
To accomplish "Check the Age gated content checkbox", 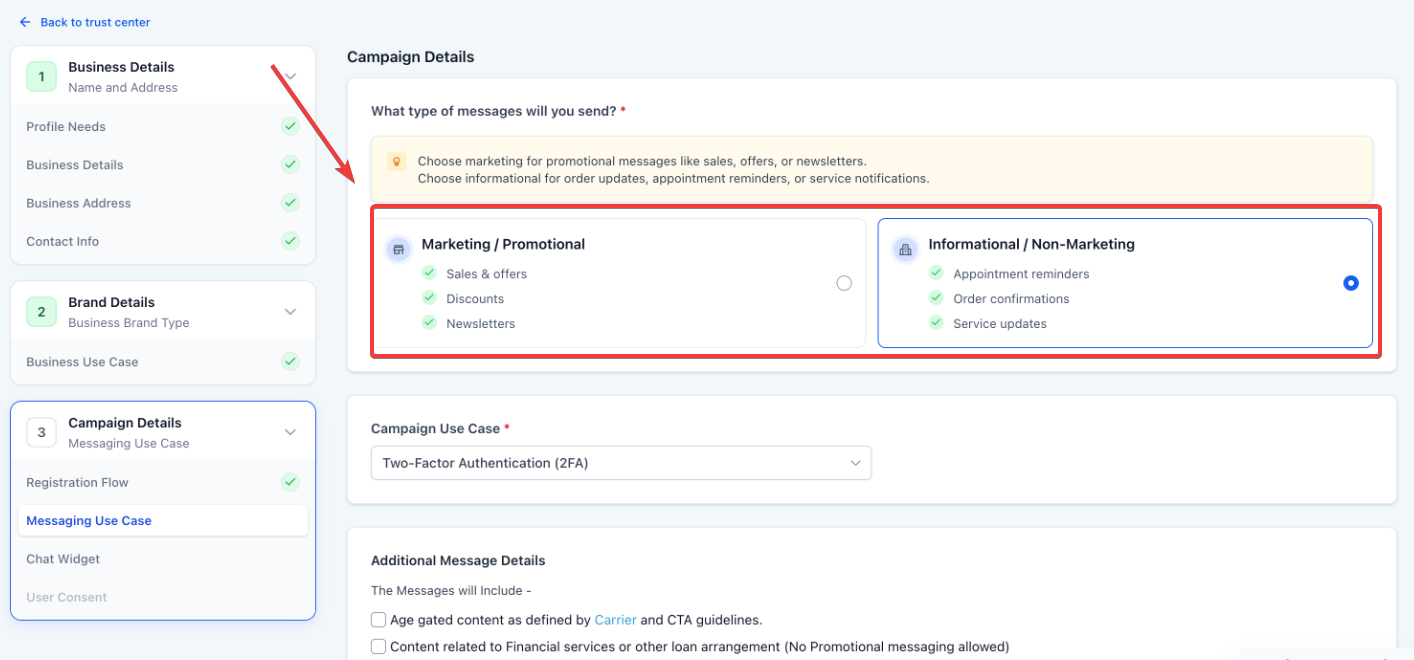I will point(378,620).
